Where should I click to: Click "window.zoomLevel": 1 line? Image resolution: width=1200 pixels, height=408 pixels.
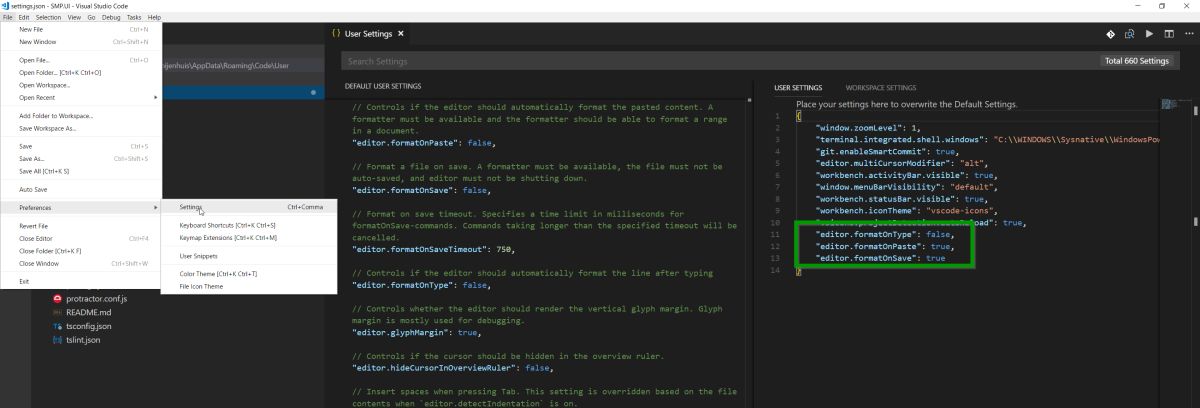pyautogui.click(x=868, y=128)
